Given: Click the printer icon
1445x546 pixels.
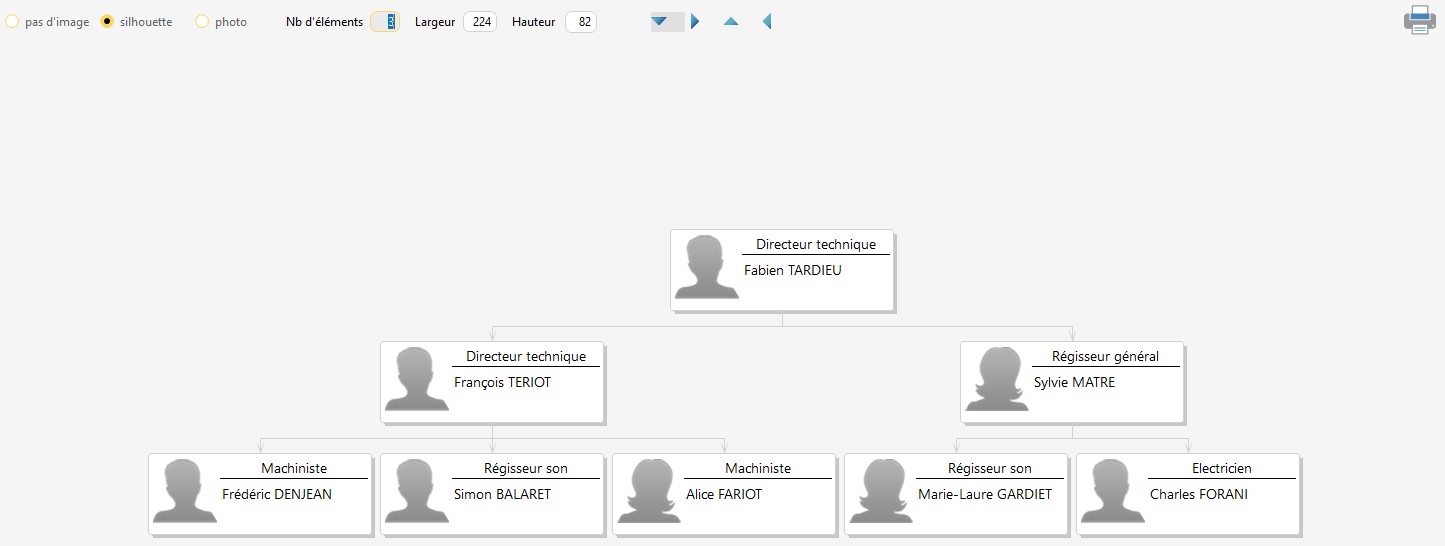Looking at the screenshot, I should [1419, 20].
